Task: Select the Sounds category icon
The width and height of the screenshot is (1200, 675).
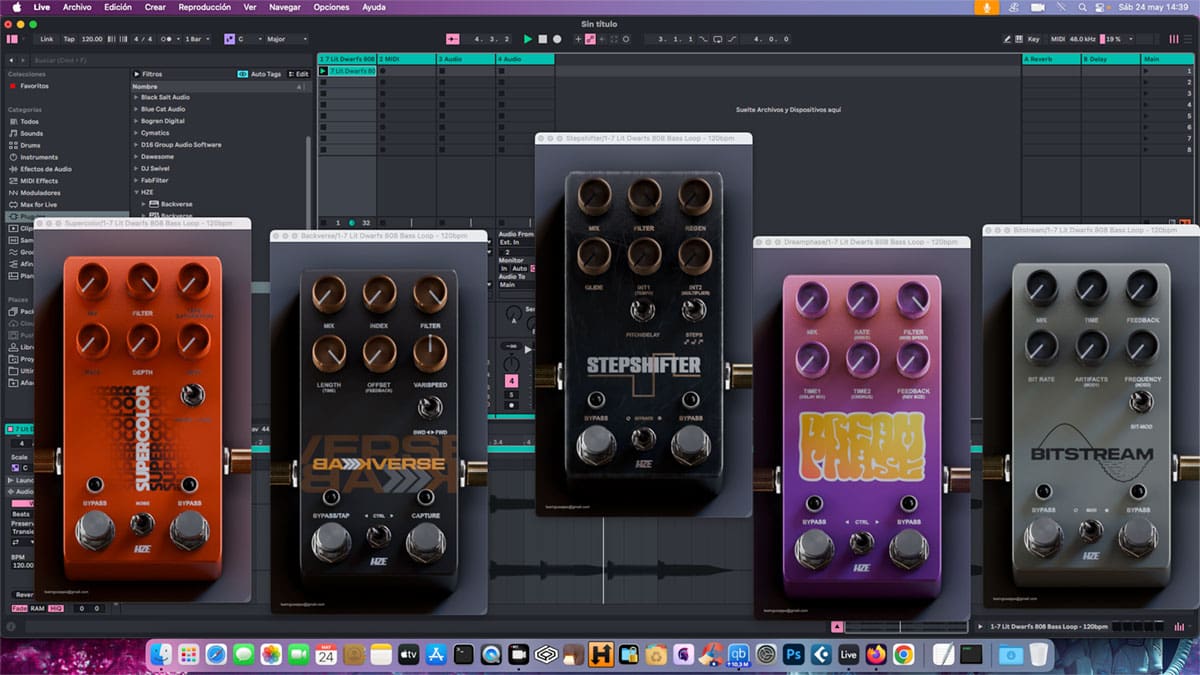Action: tap(13, 133)
